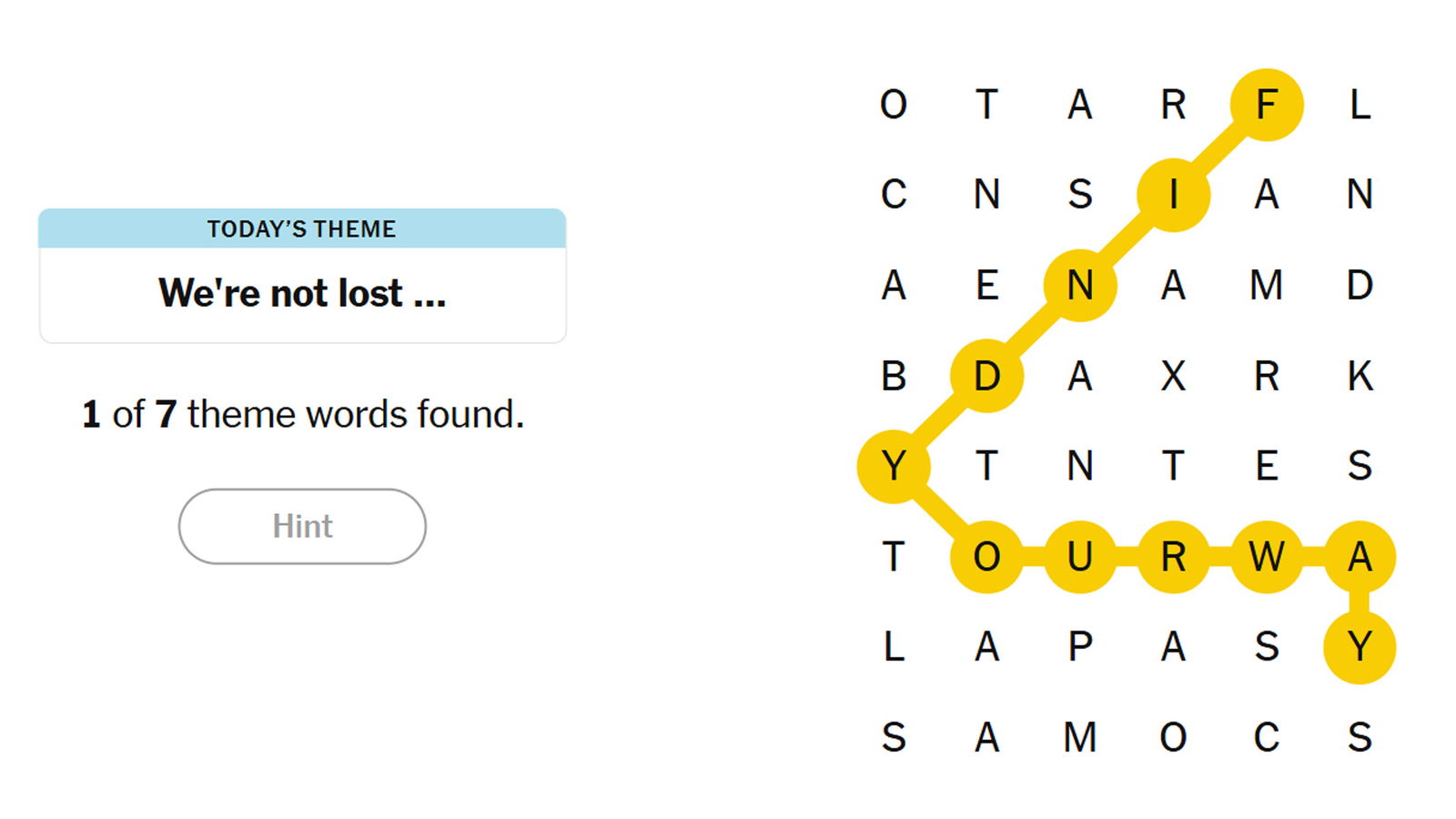Click the "We're not lost ..." theme text
This screenshot has width=1456, height=819.
pyautogui.click(x=302, y=293)
